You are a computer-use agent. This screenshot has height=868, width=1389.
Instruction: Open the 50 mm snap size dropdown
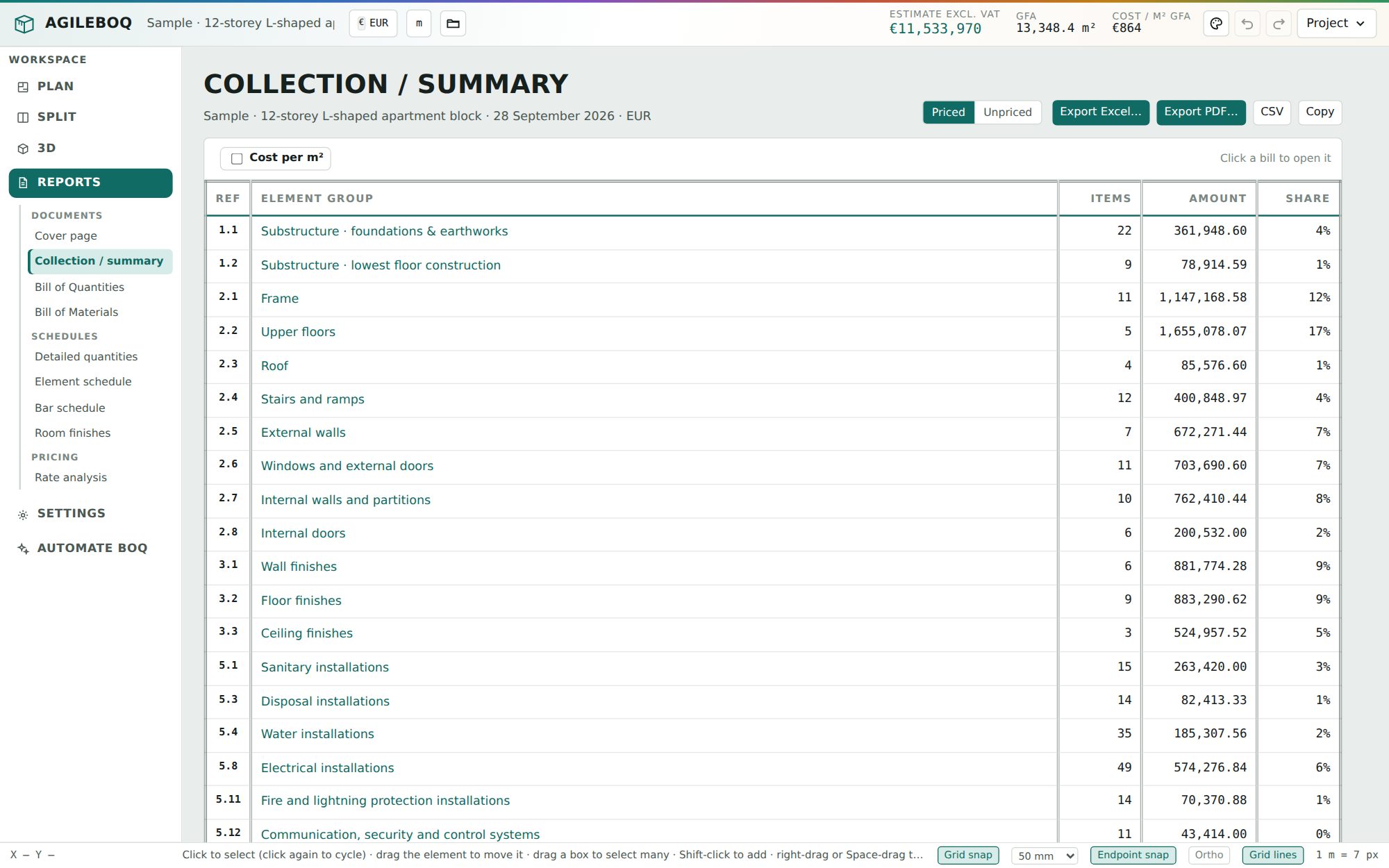click(x=1045, y=856)
